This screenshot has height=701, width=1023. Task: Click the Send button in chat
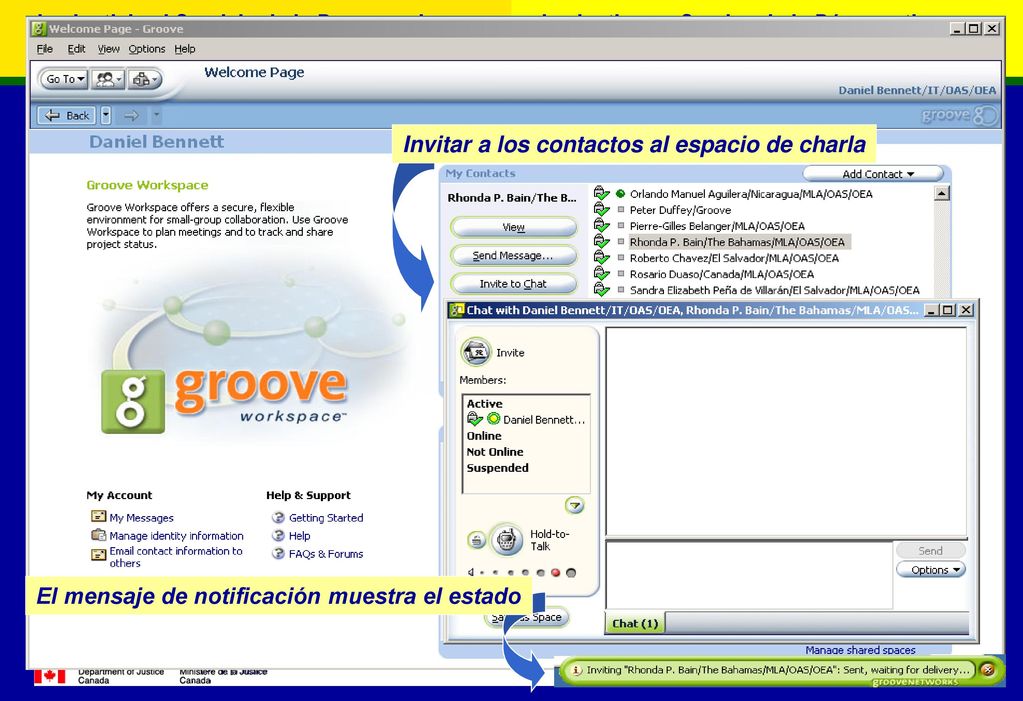[930, 550]
